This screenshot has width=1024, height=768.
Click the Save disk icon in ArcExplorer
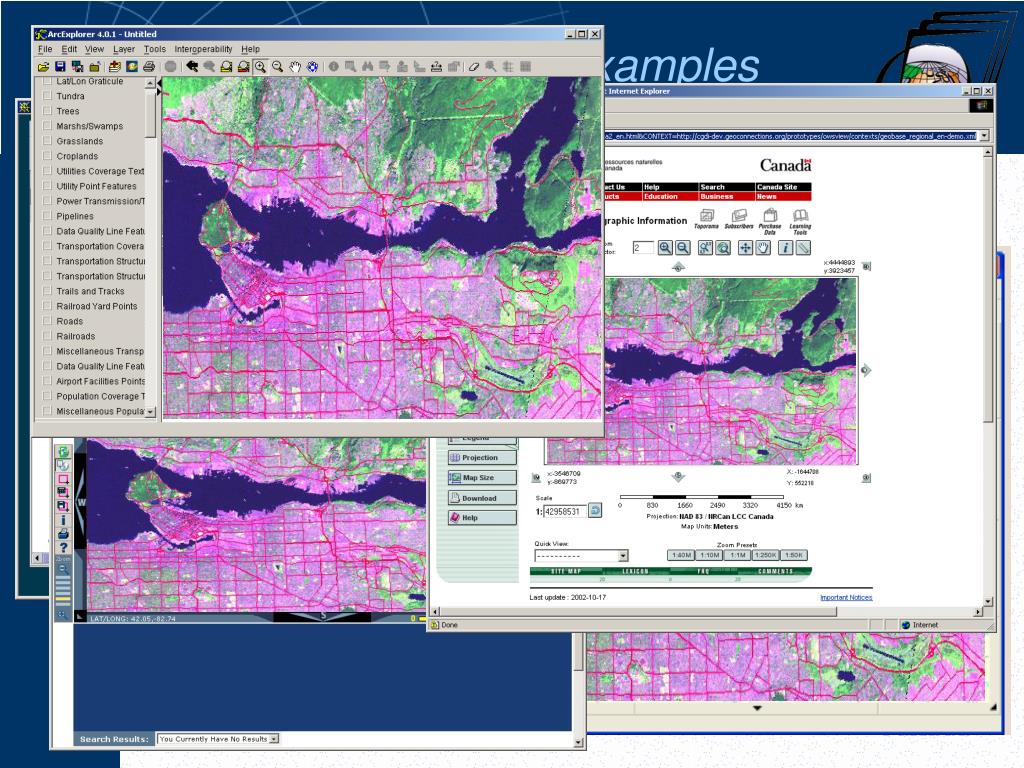pyautogui.click(x=60, y=66)
